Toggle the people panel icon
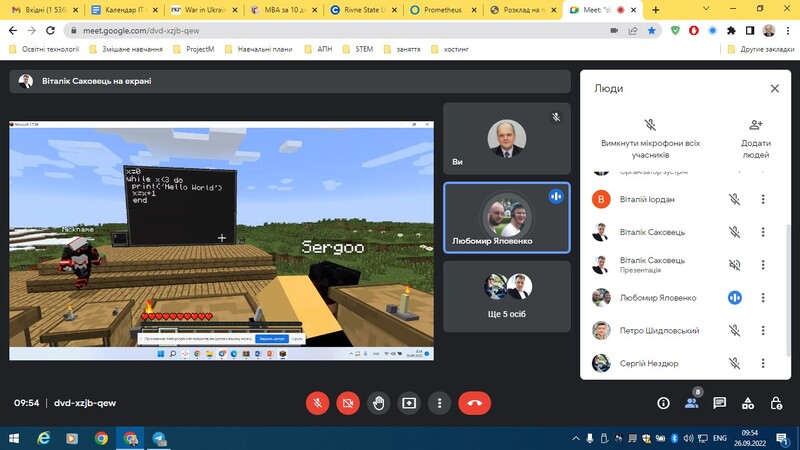Screen dimensions: 800x450 coord(692,404)
